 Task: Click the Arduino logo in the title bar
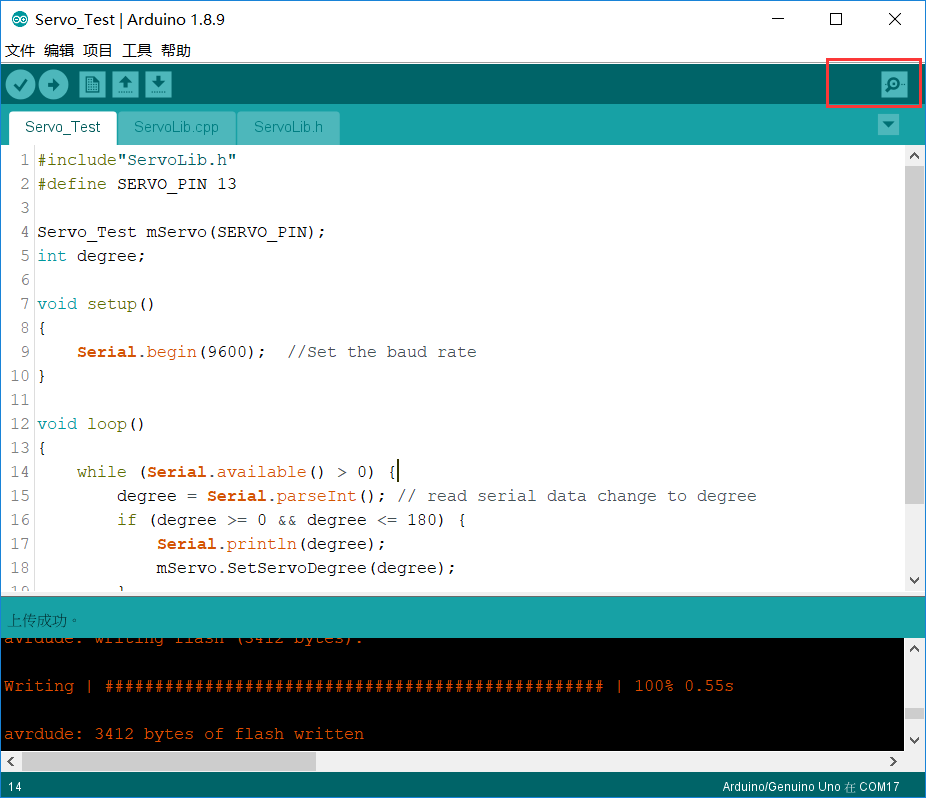[x=19, y=19]
